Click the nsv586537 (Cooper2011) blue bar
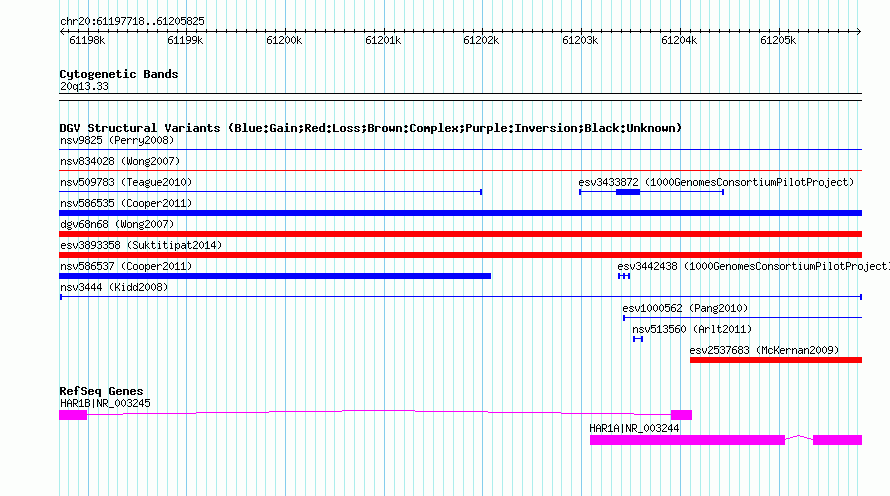The width and height of the screenshot is (890, 496). click(x=275, y=276)
